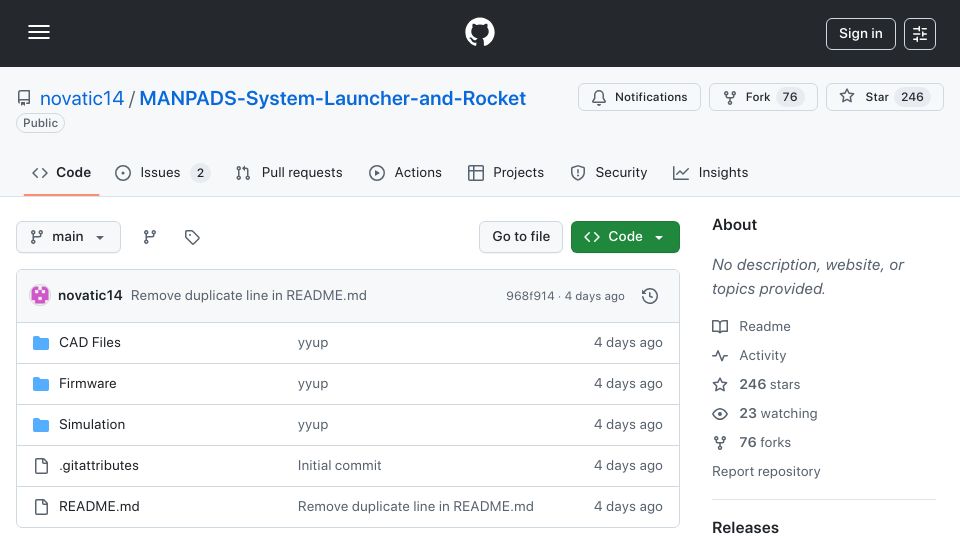
Task: Open the CAD Files folder
Action: point(90,342)
